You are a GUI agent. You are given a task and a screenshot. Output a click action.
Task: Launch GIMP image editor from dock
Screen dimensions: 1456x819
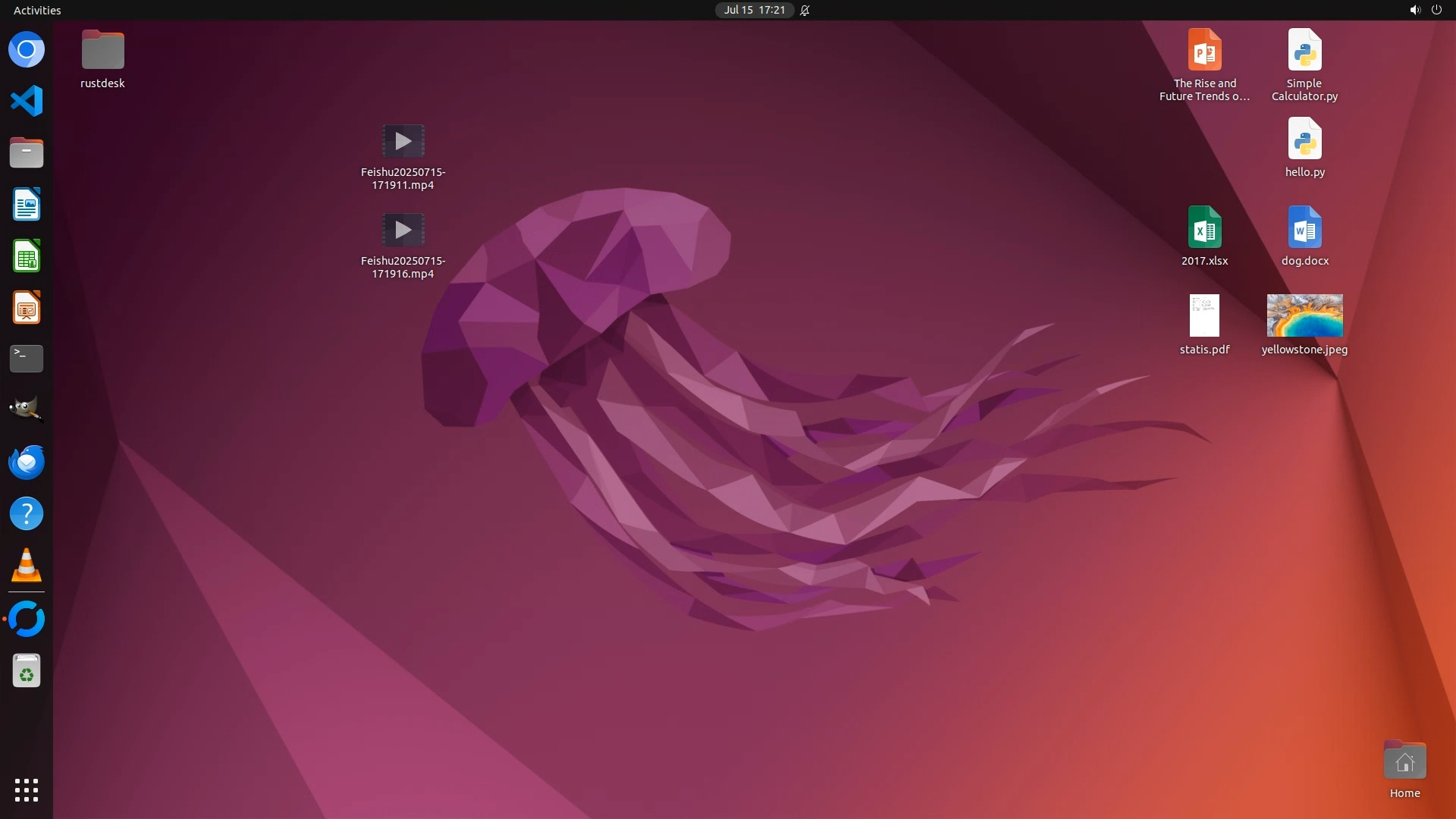[x=27, y=409]
